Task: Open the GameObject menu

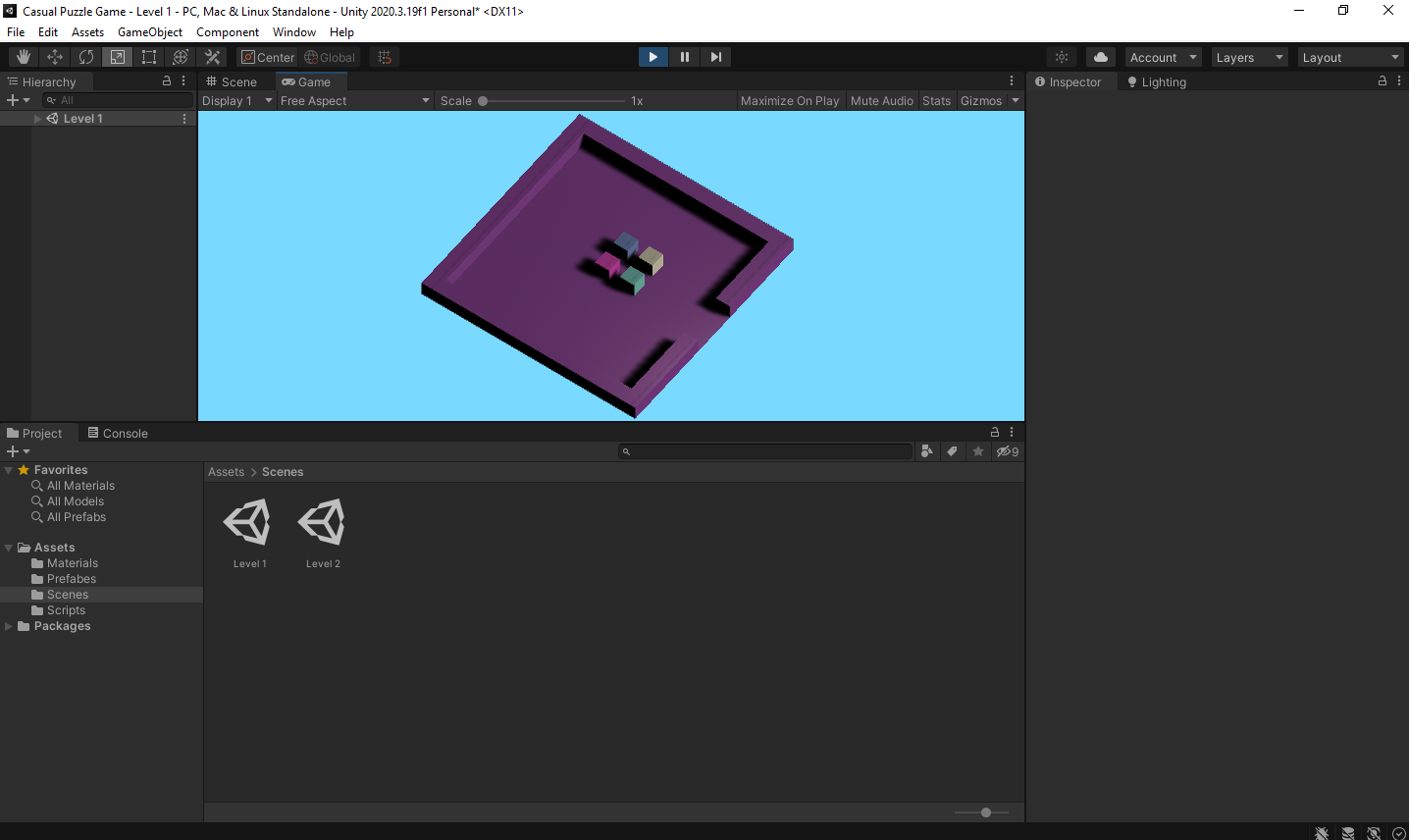Action: (150, 31)
